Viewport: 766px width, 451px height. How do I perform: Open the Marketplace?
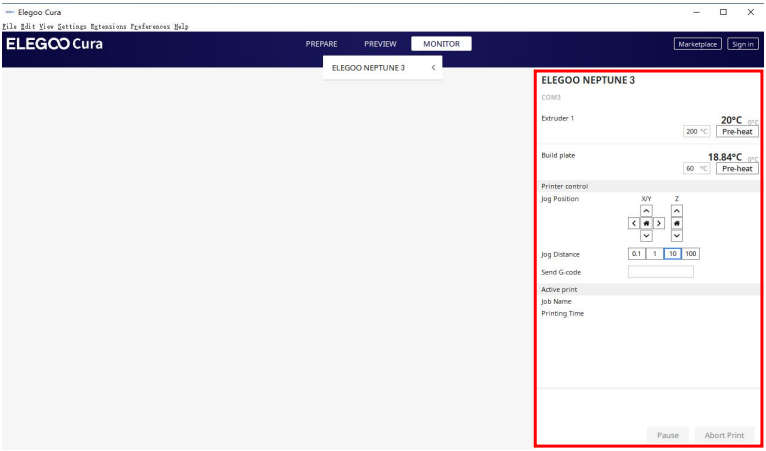coord(698,44)
